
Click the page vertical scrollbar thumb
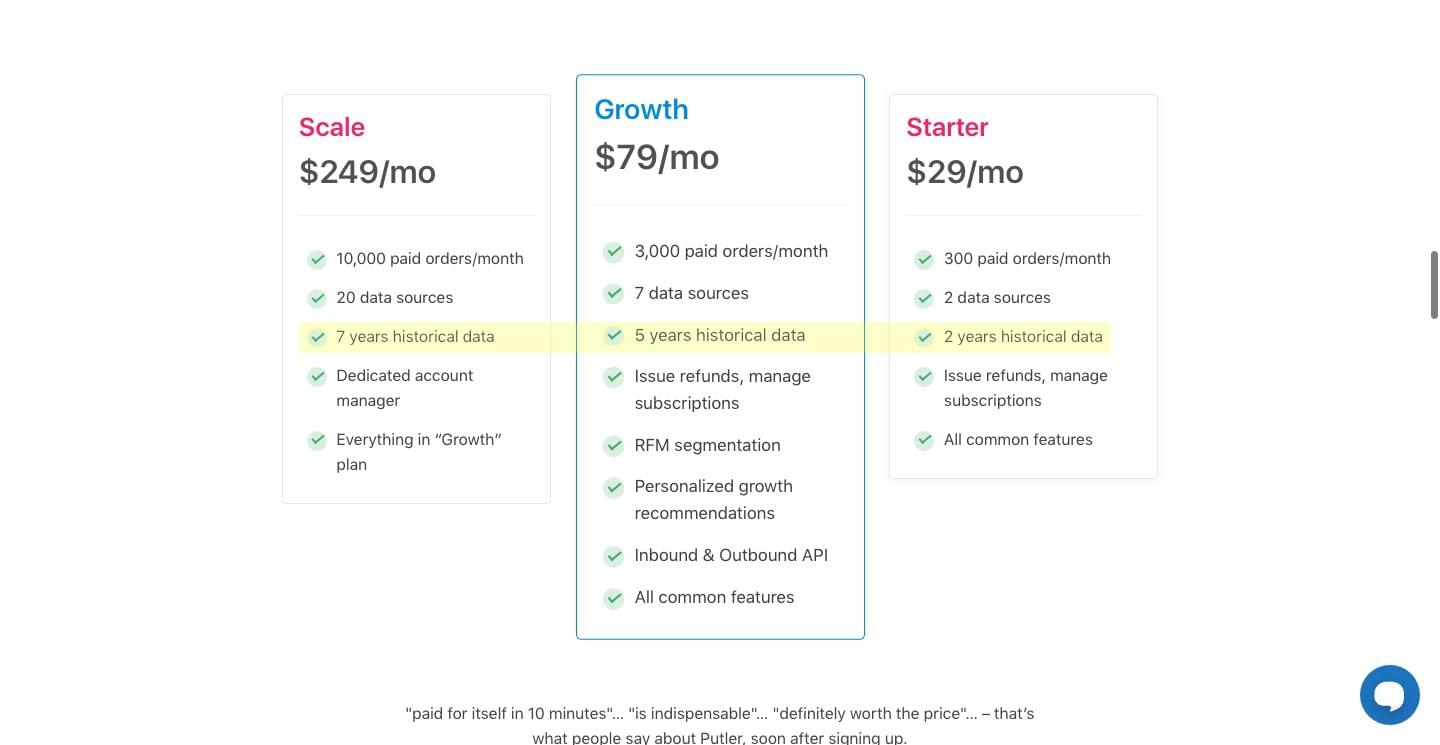1434,285
